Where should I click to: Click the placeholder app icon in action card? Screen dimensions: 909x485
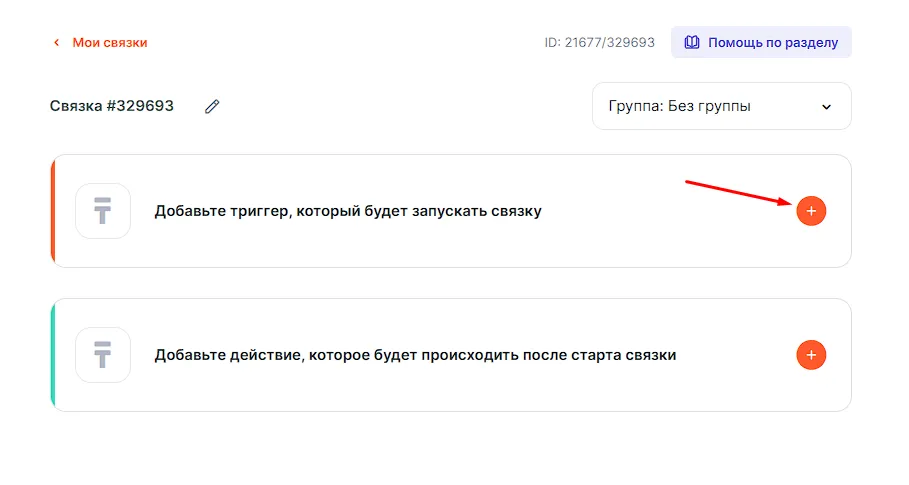[x=103, y=355]
